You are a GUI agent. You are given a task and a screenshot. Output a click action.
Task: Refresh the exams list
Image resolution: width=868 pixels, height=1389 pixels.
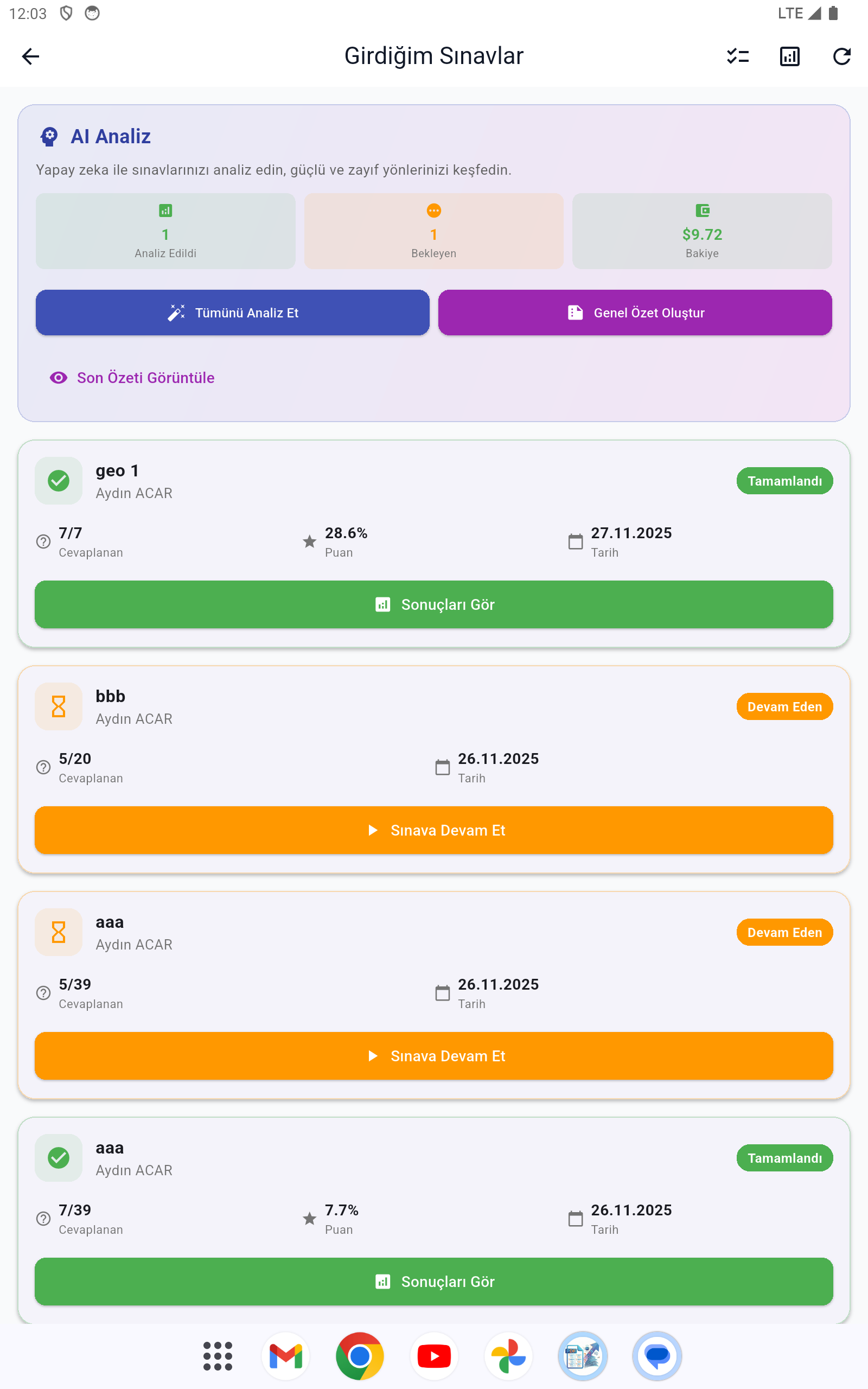(x=841, y=56)
